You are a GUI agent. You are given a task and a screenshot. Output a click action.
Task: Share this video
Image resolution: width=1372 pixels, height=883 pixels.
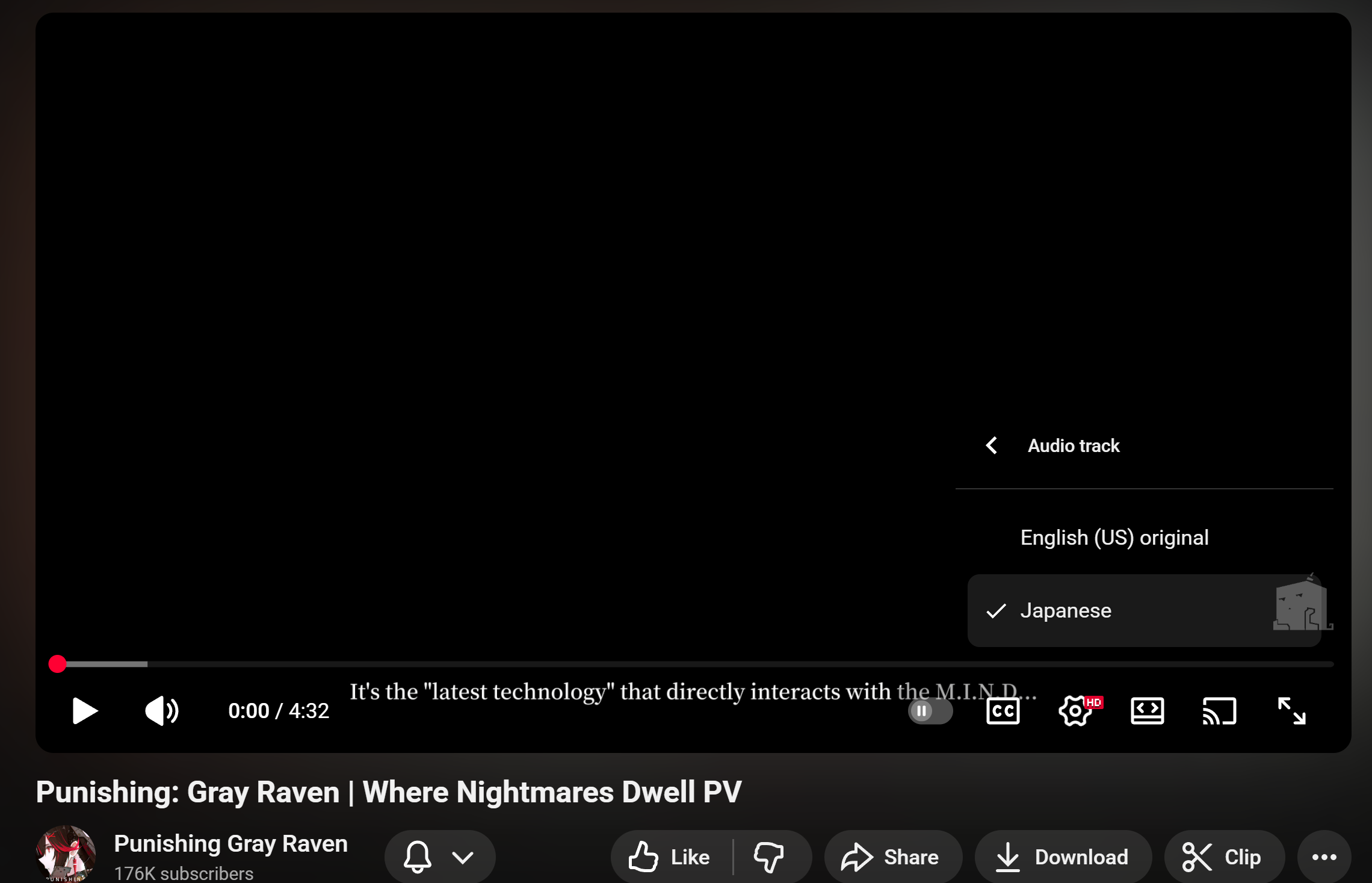tap(891, 857)
